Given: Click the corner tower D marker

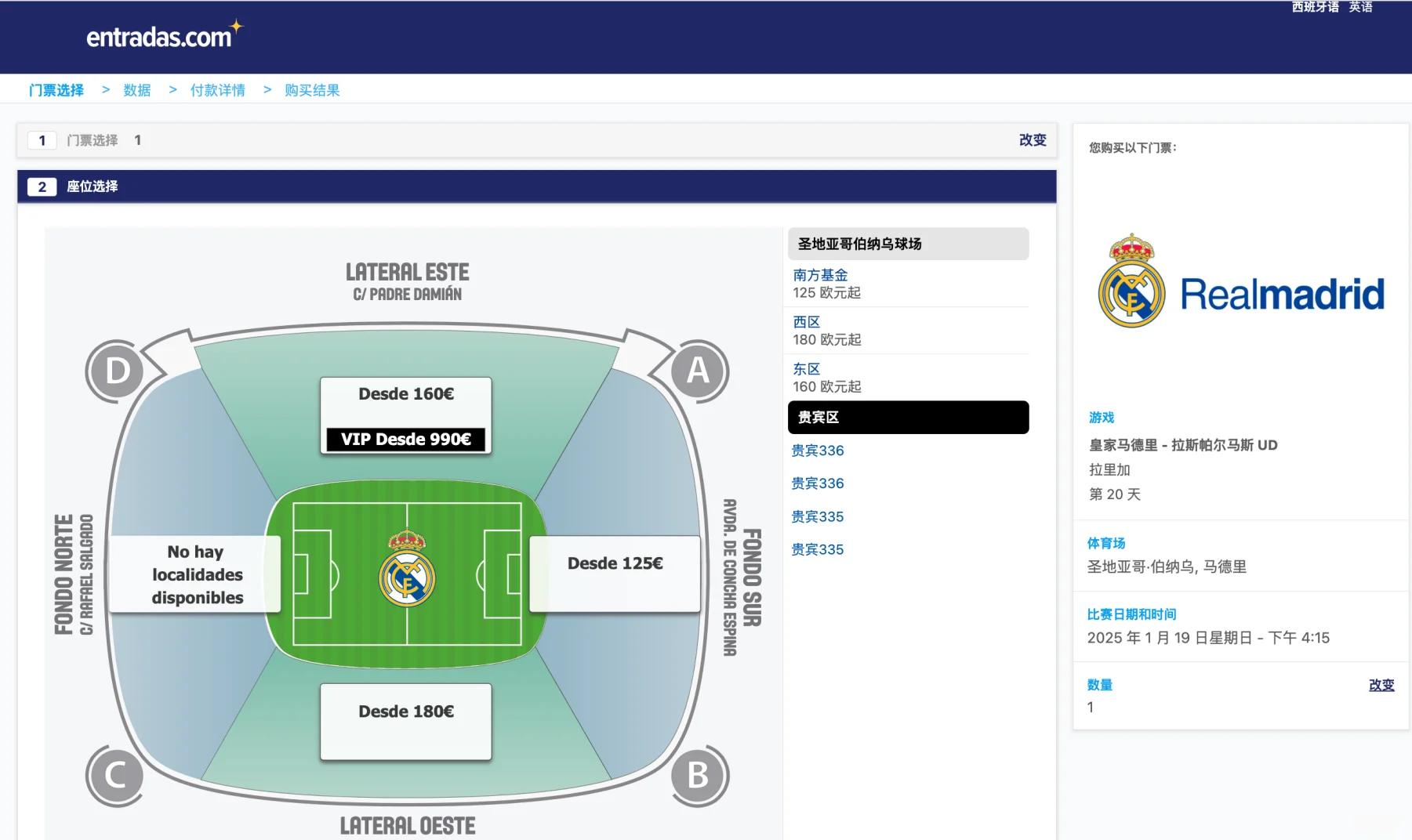Looking at the screenshot, I should [116, 371].
